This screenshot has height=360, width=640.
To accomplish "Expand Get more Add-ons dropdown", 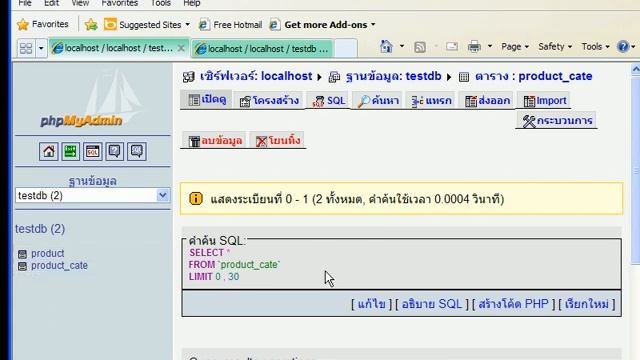I will 373,25.
